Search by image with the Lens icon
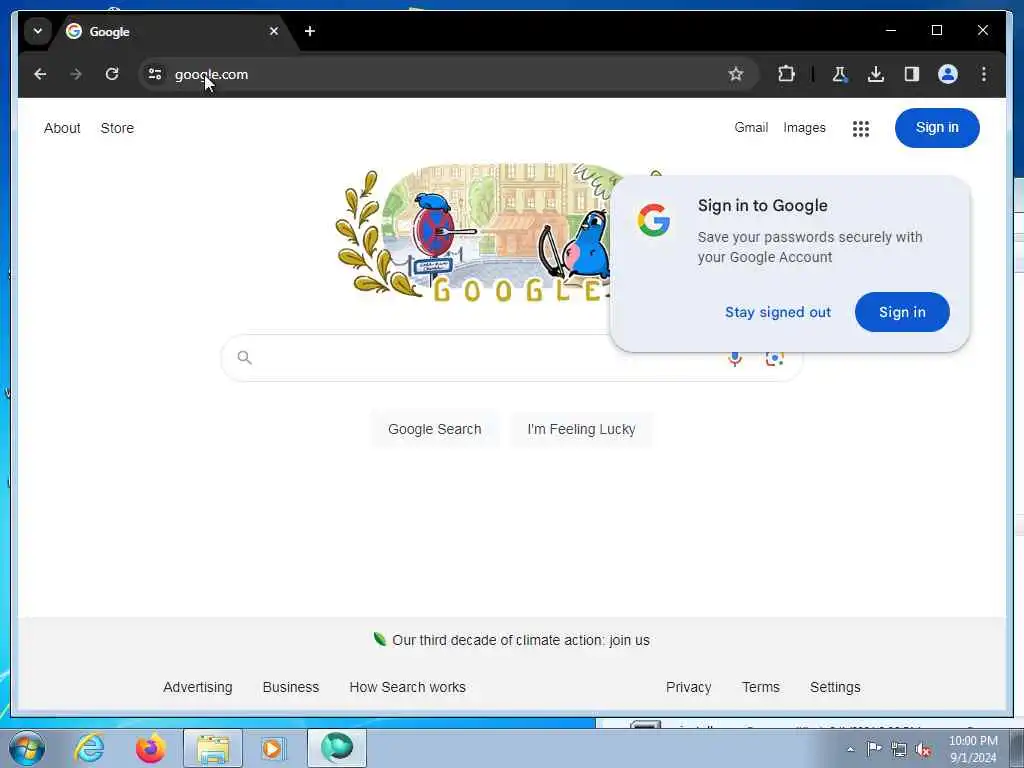Image resolution: width=1024 pixels, height=768 pixels. click(775, 359)
